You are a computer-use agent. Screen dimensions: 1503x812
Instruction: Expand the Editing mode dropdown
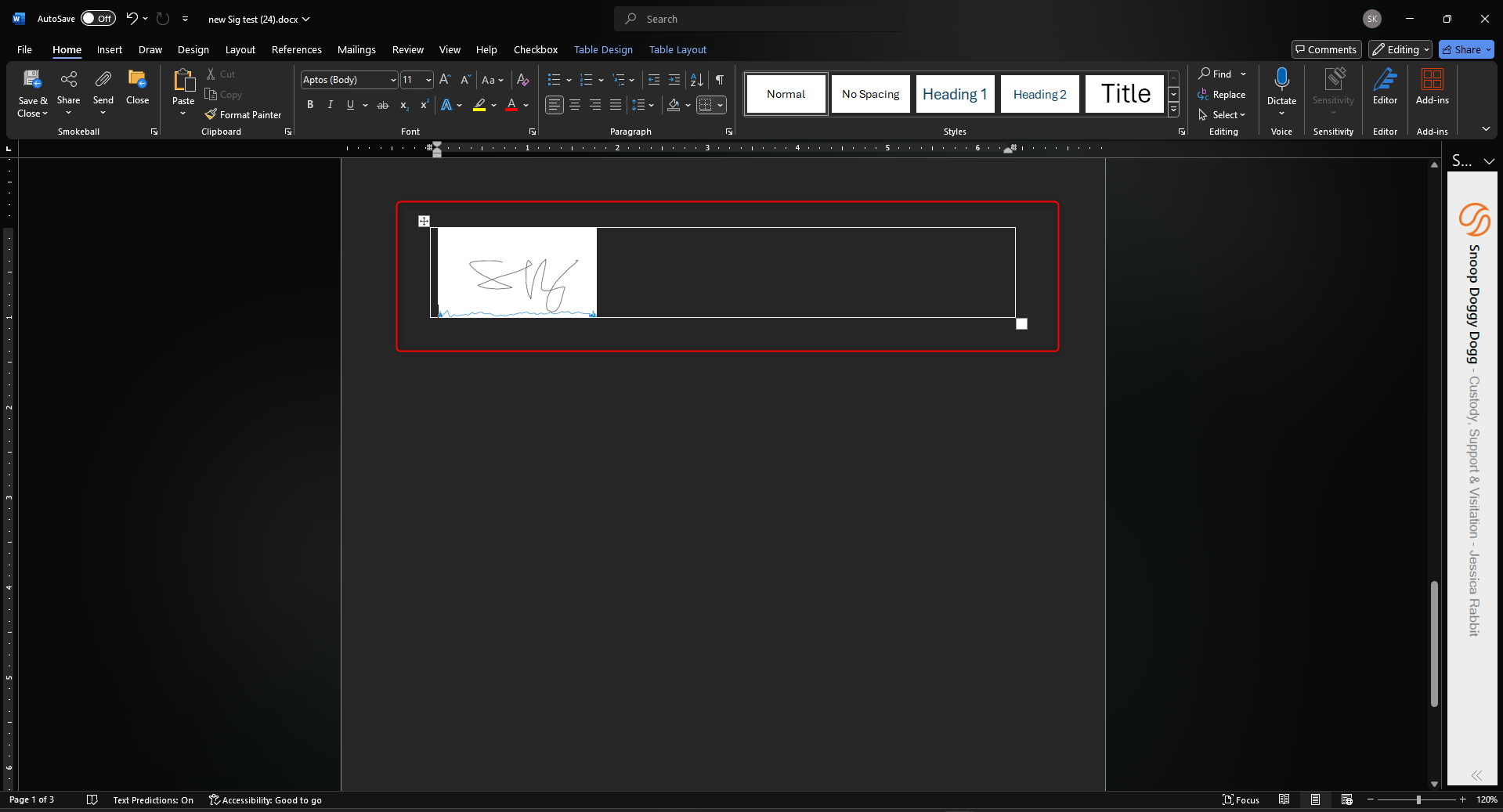pos(1400,49)
